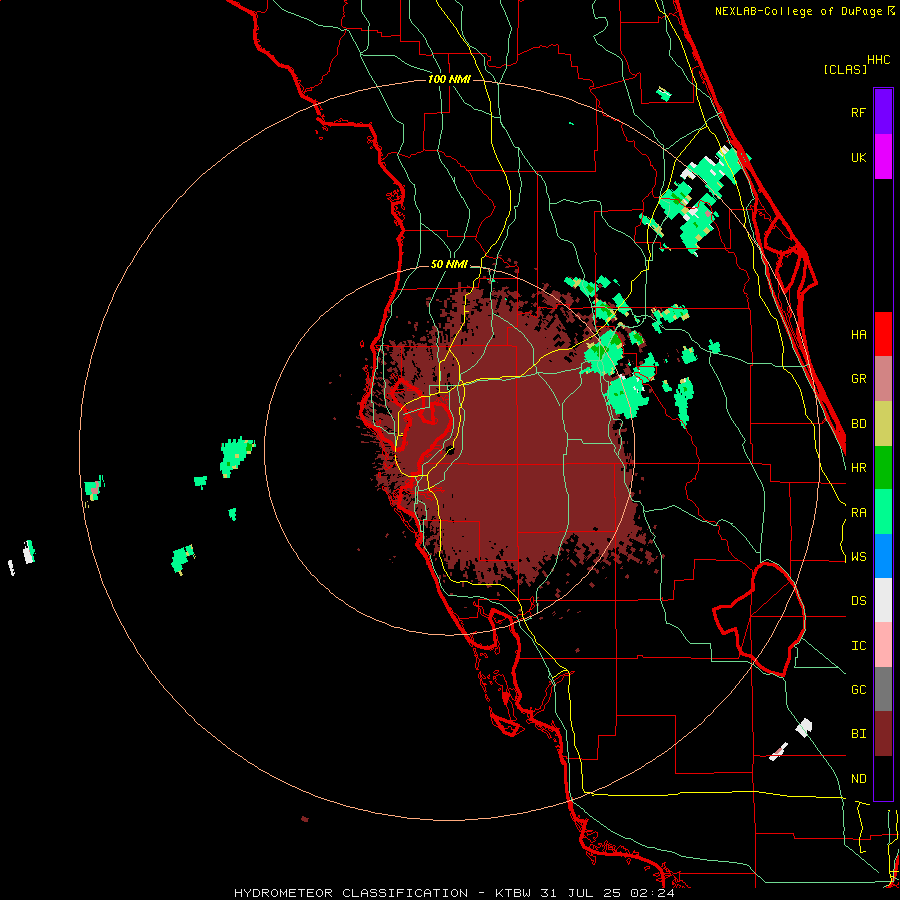
Task: Click the DS white legend swatch
Action: 883,600
